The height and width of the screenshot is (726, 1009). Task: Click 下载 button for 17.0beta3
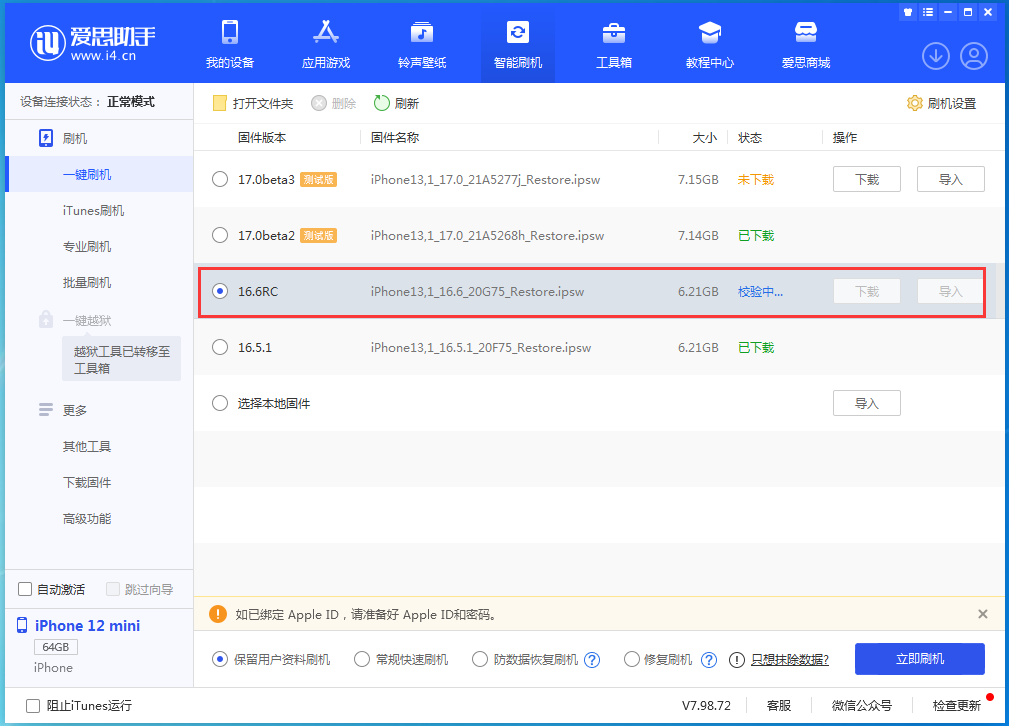(867, 179)
